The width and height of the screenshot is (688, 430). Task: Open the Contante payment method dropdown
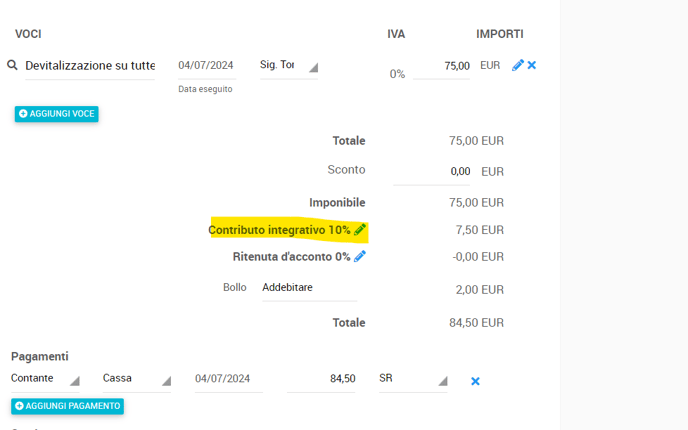click(x=45, y=379)
